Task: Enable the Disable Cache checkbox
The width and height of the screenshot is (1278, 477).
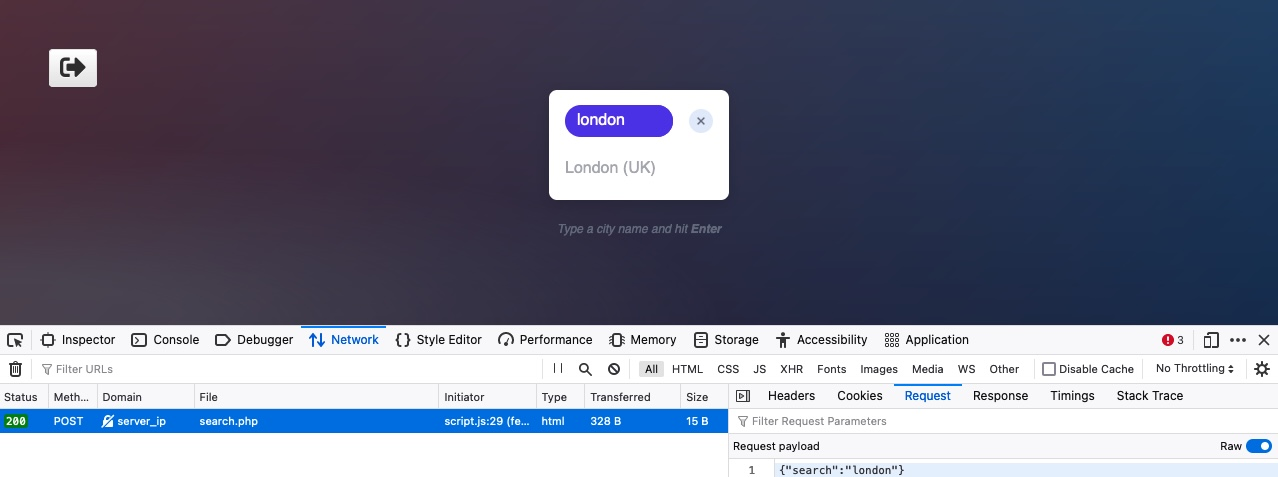Action: [x=1049, y=369]
